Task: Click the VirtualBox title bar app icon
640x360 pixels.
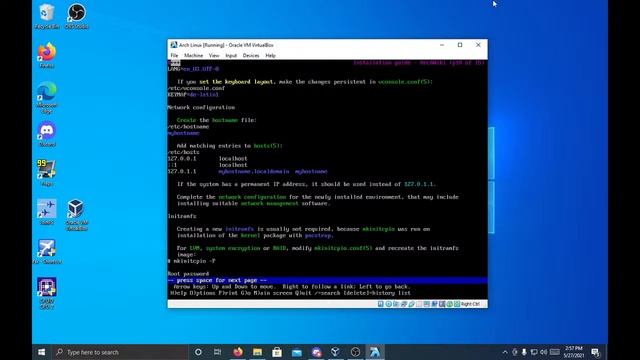Action: (x=174, y=45)
